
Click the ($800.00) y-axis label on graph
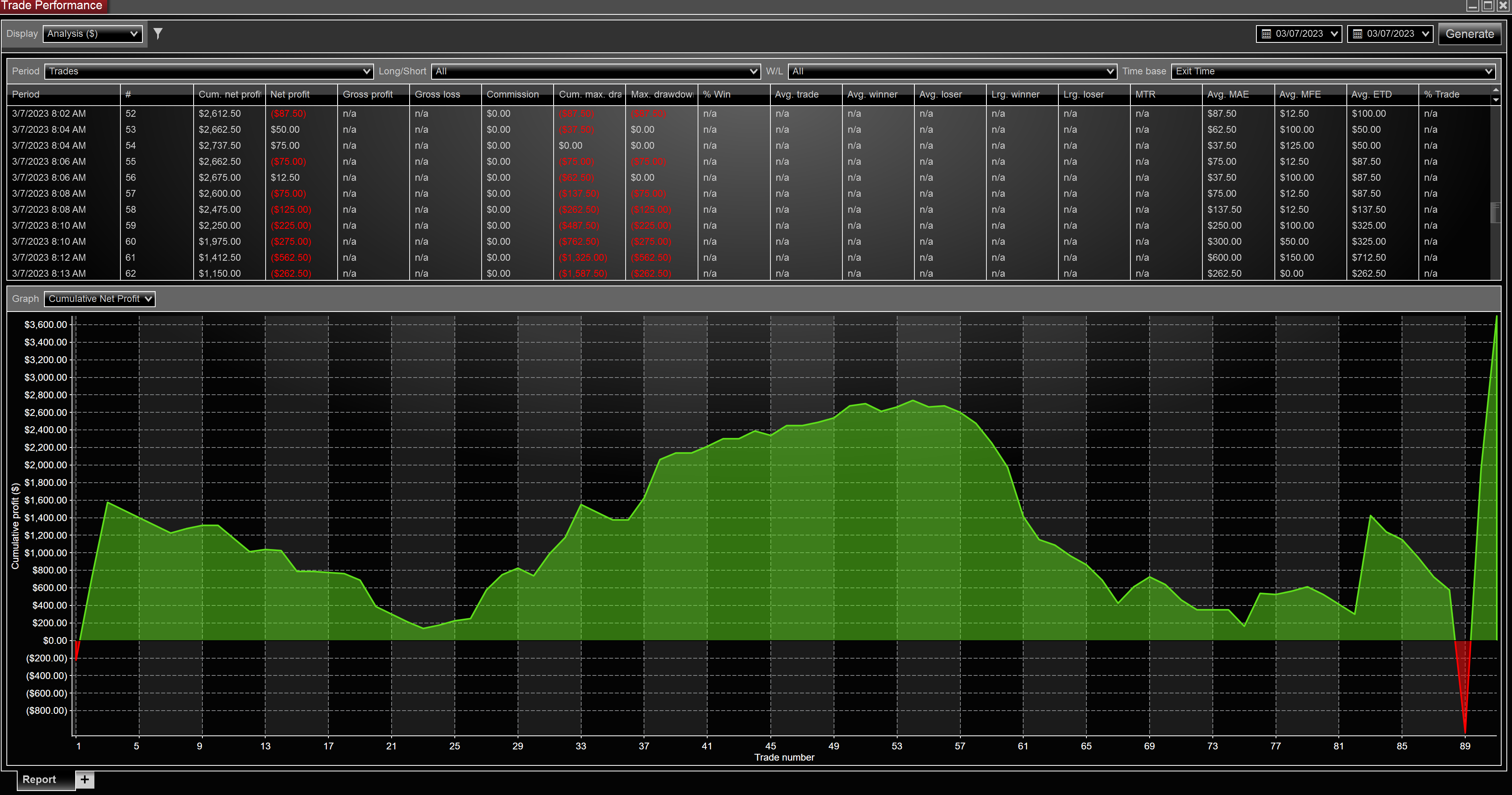click(x=47, y=711)
